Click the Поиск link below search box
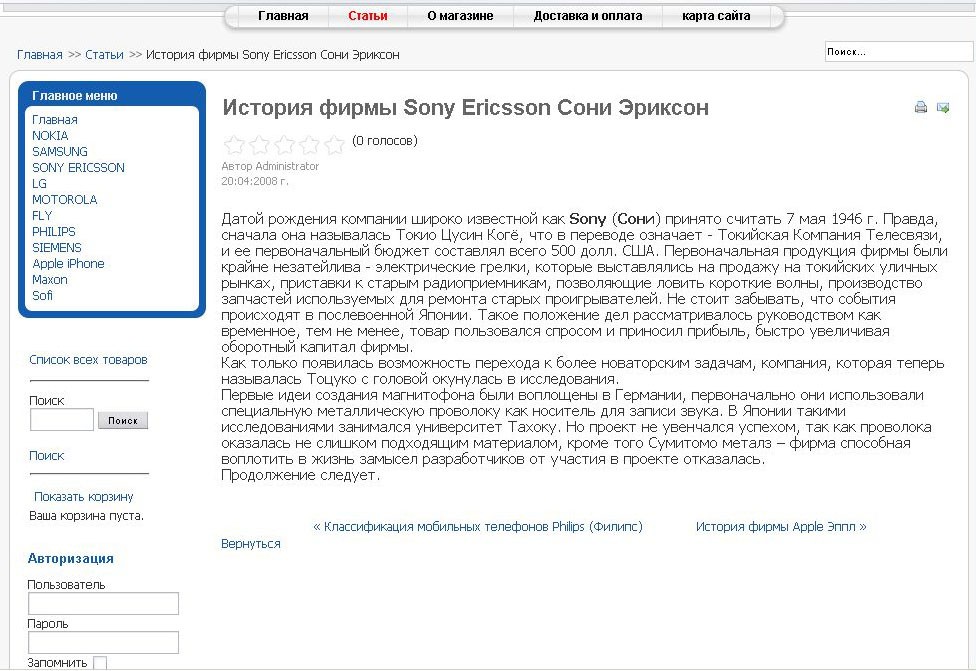This screenshot has width=976, height=671. (47, 456)
